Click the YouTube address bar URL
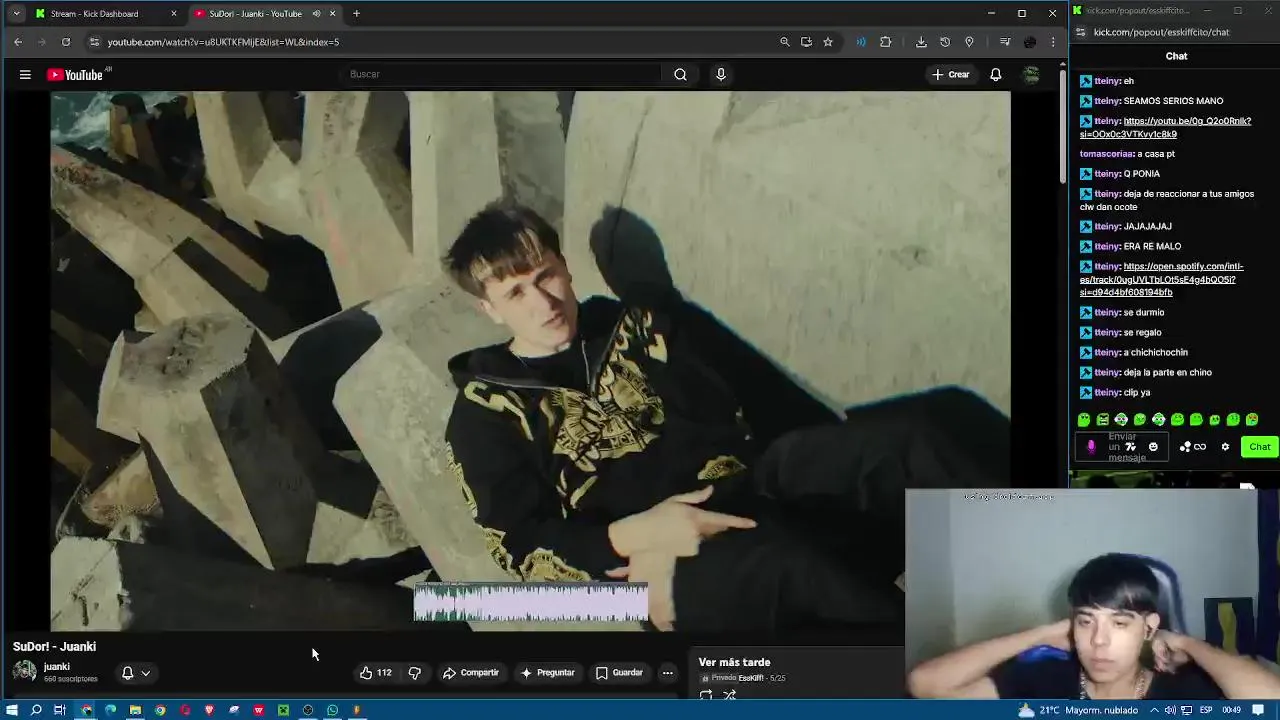This screenshot has height=720, width=1280. pos(223,42)
